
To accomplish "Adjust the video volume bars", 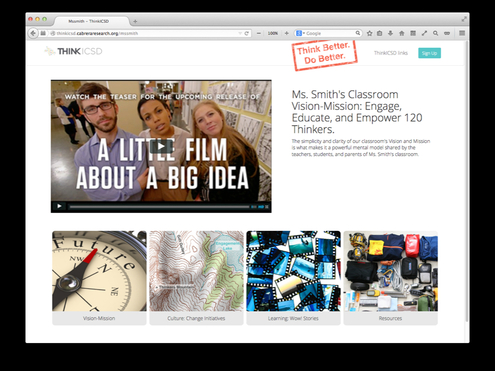I will click(x=254, y=207).
